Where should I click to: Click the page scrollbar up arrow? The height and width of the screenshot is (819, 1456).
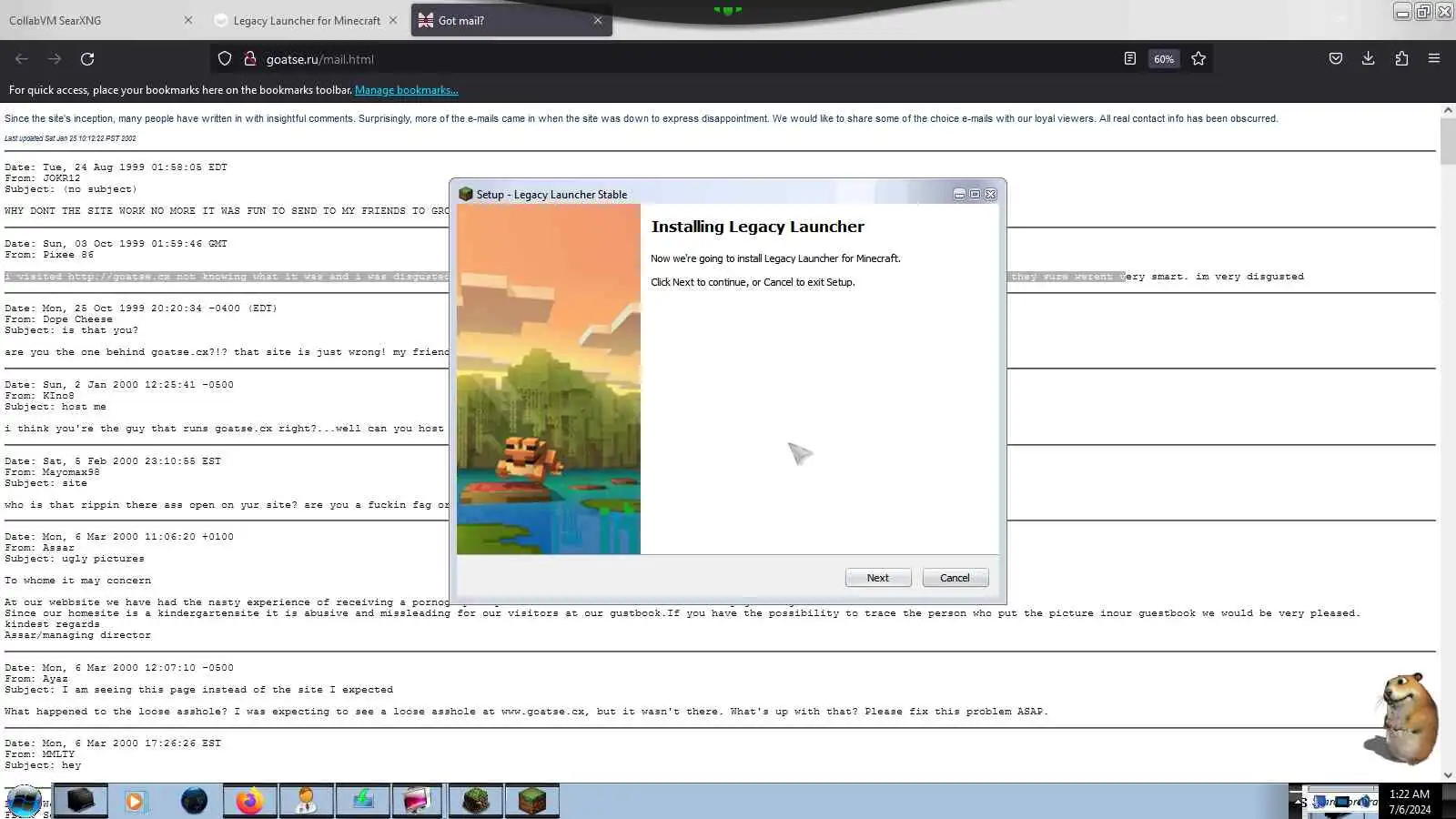1448,110
